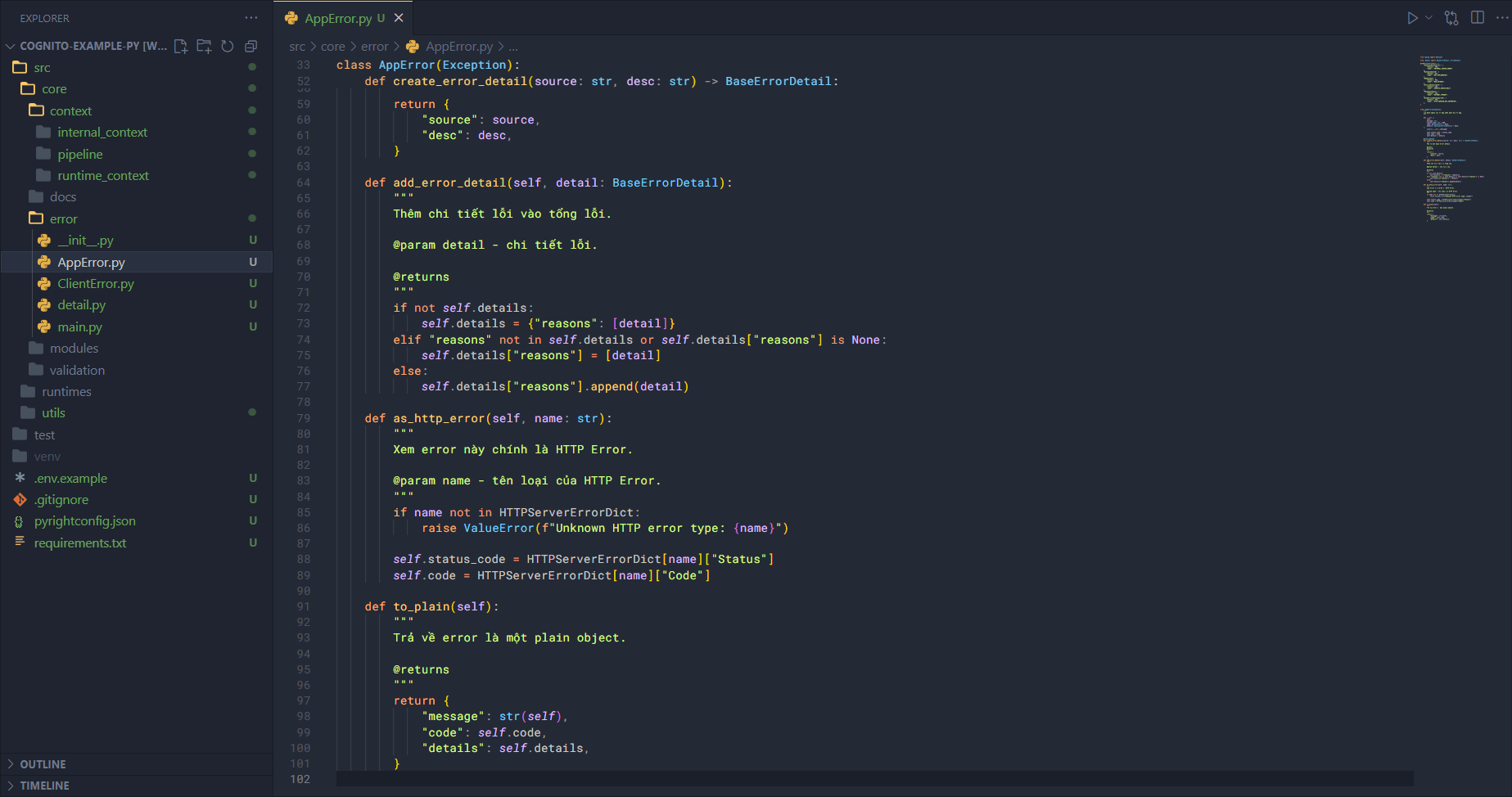Select the AppError.py editor tab
Viewport: 1512px width, 797px height.
pos(337,18)
